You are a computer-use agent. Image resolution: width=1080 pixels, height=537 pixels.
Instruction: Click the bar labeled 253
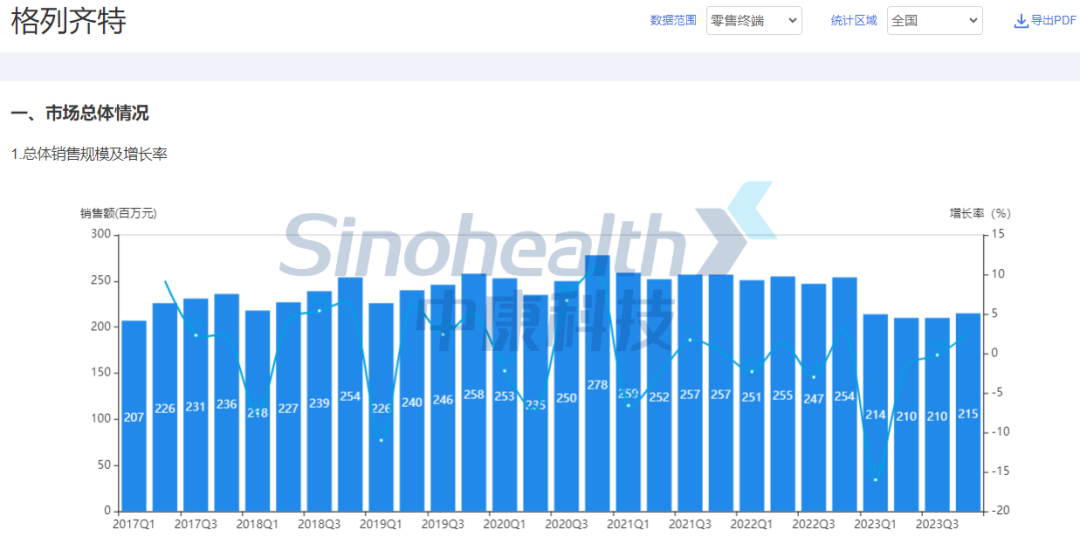point(505,395)
